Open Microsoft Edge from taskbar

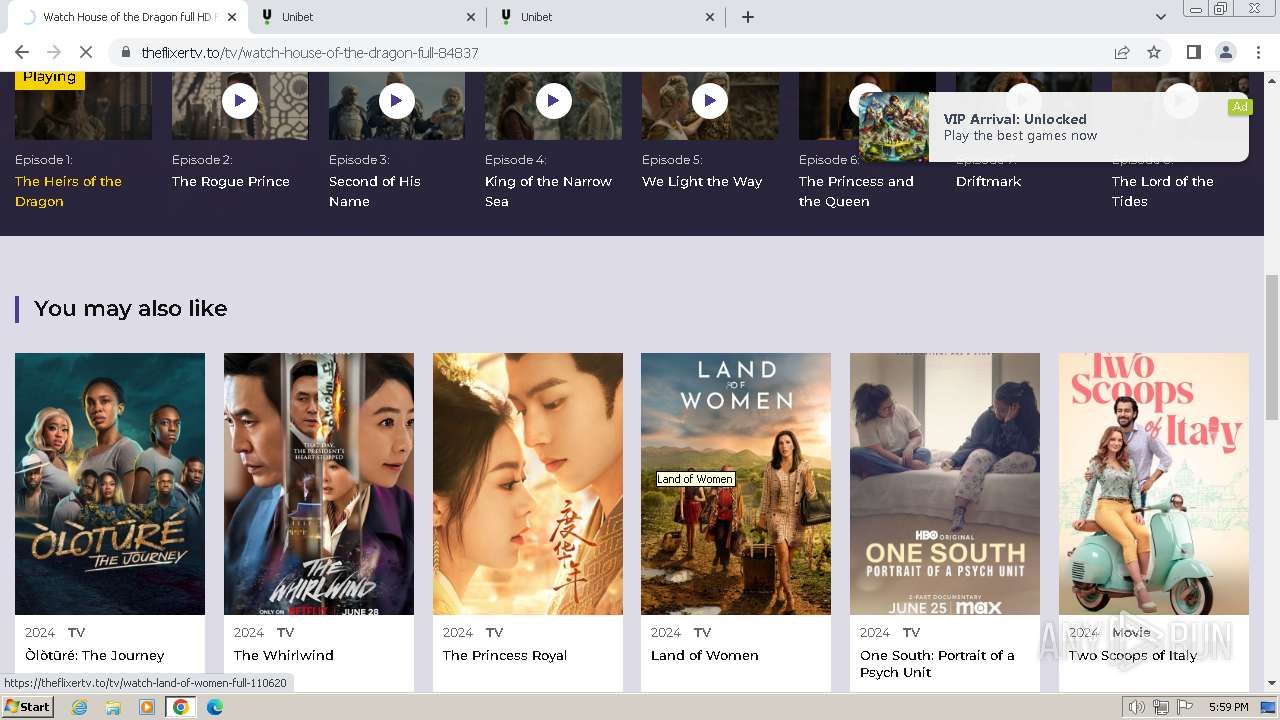point(215,707)
